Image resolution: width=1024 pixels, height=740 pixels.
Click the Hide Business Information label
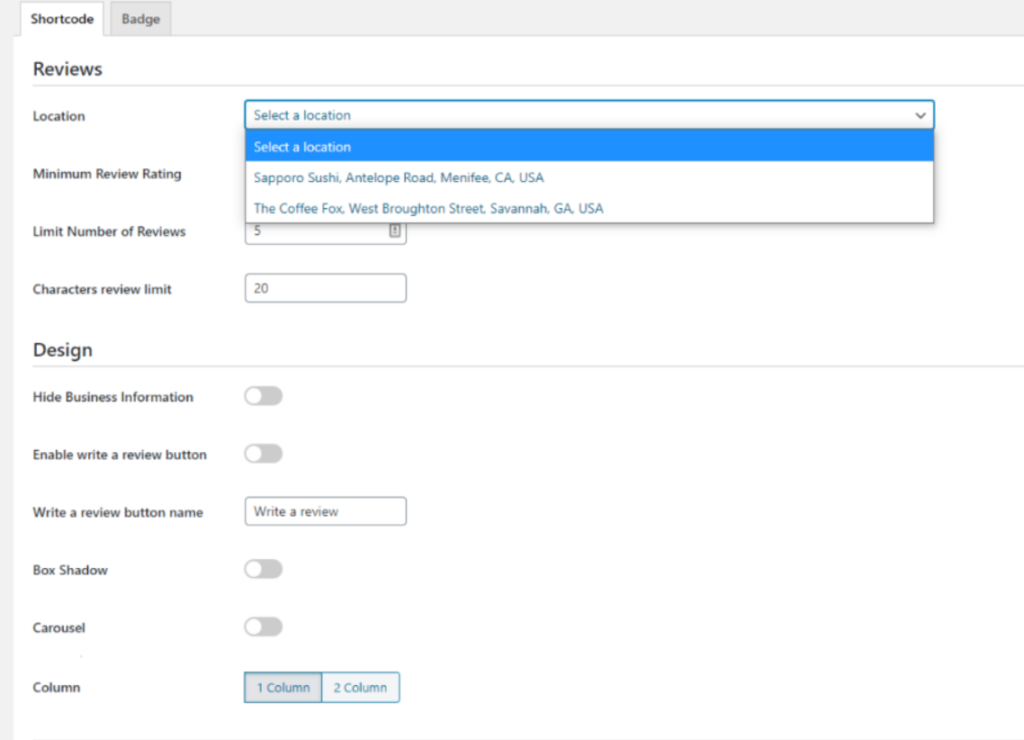click(x=113, y=397)
